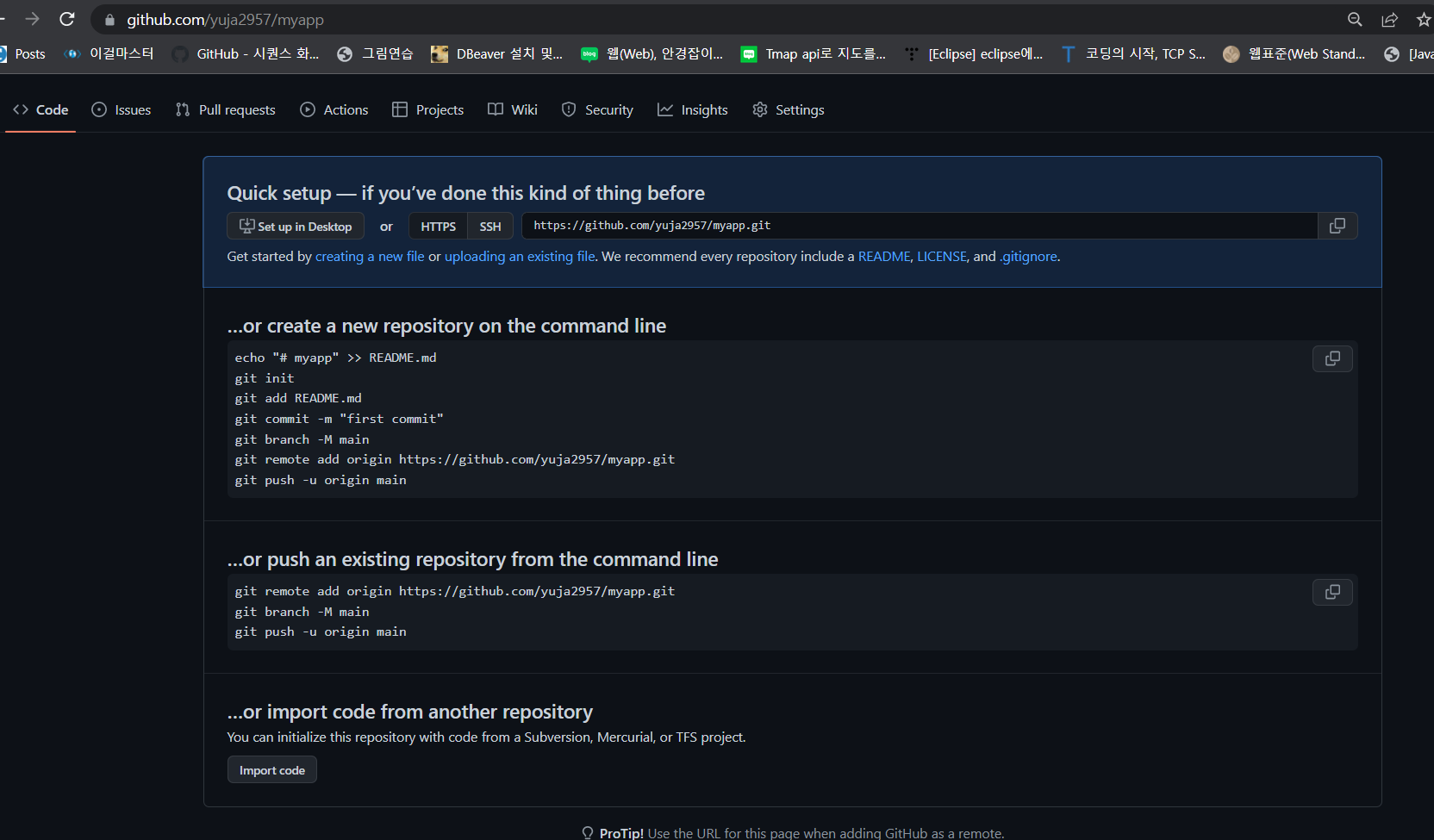Open the README link
This screenshot has height=840, width=1434.
coord(884,257)
